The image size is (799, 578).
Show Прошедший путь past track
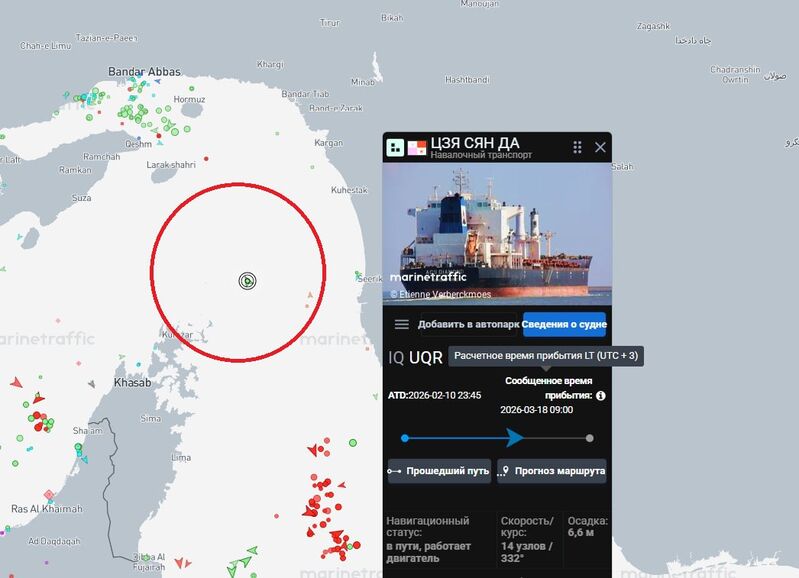pos(439,471)
